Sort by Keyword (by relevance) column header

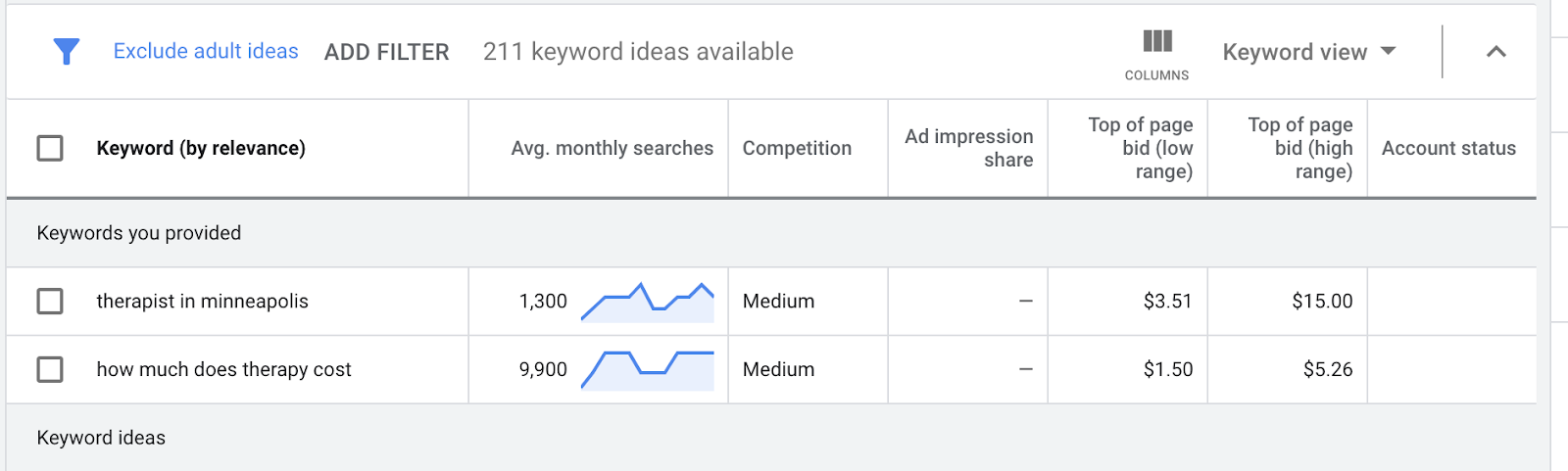click(x=201, y=148)
